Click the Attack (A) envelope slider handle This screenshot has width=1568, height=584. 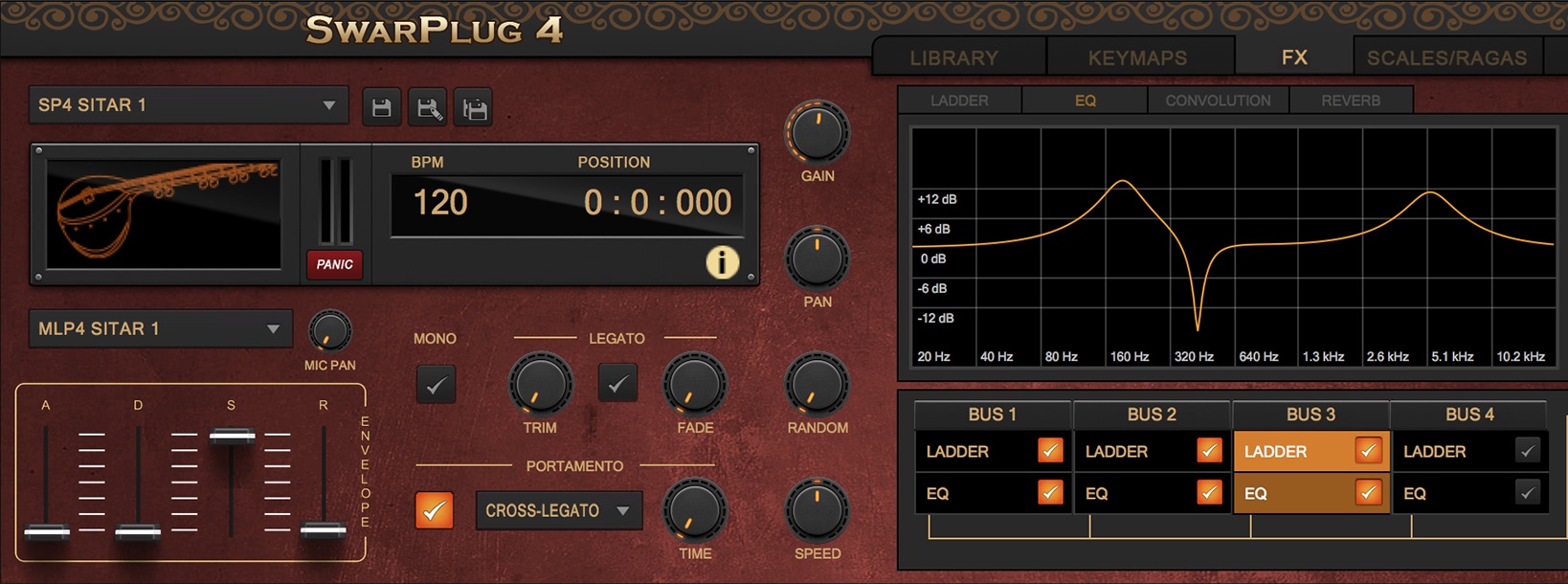(46, 531)
